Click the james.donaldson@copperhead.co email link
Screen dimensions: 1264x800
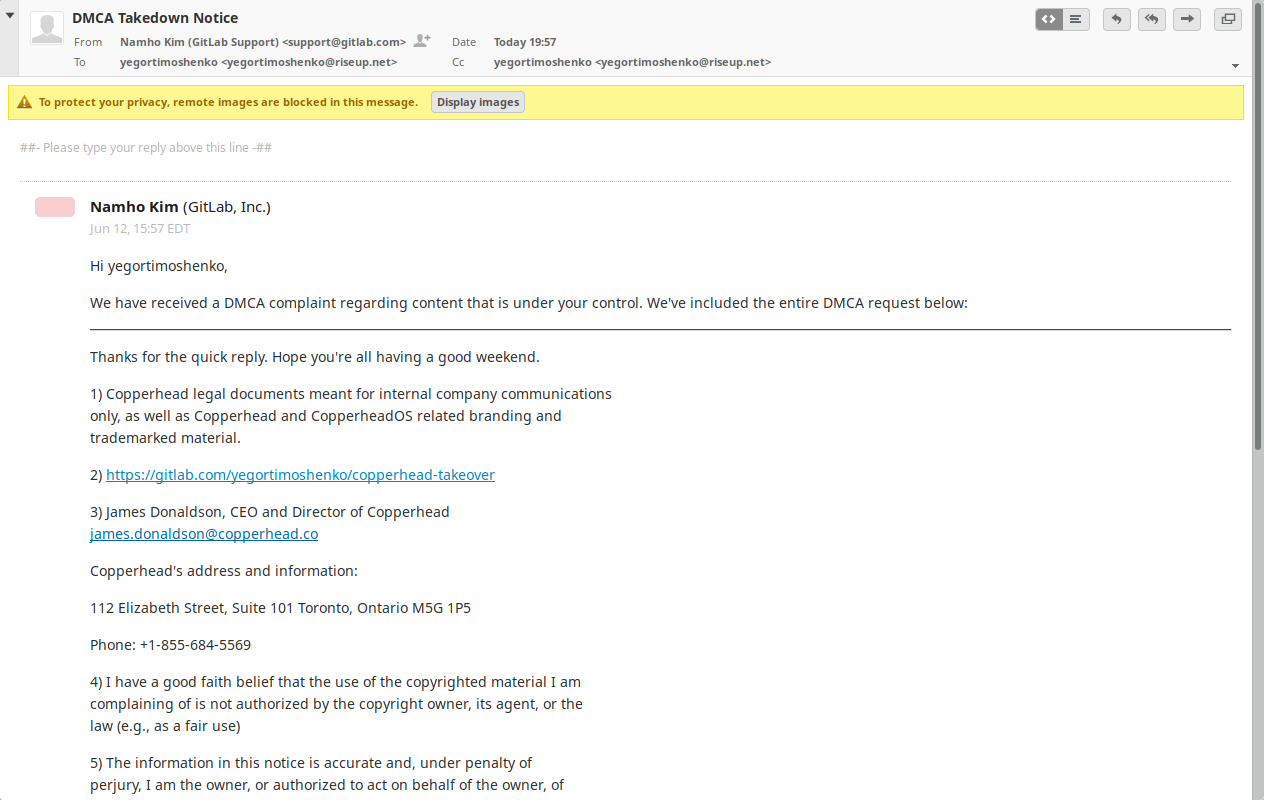point(204,534)
